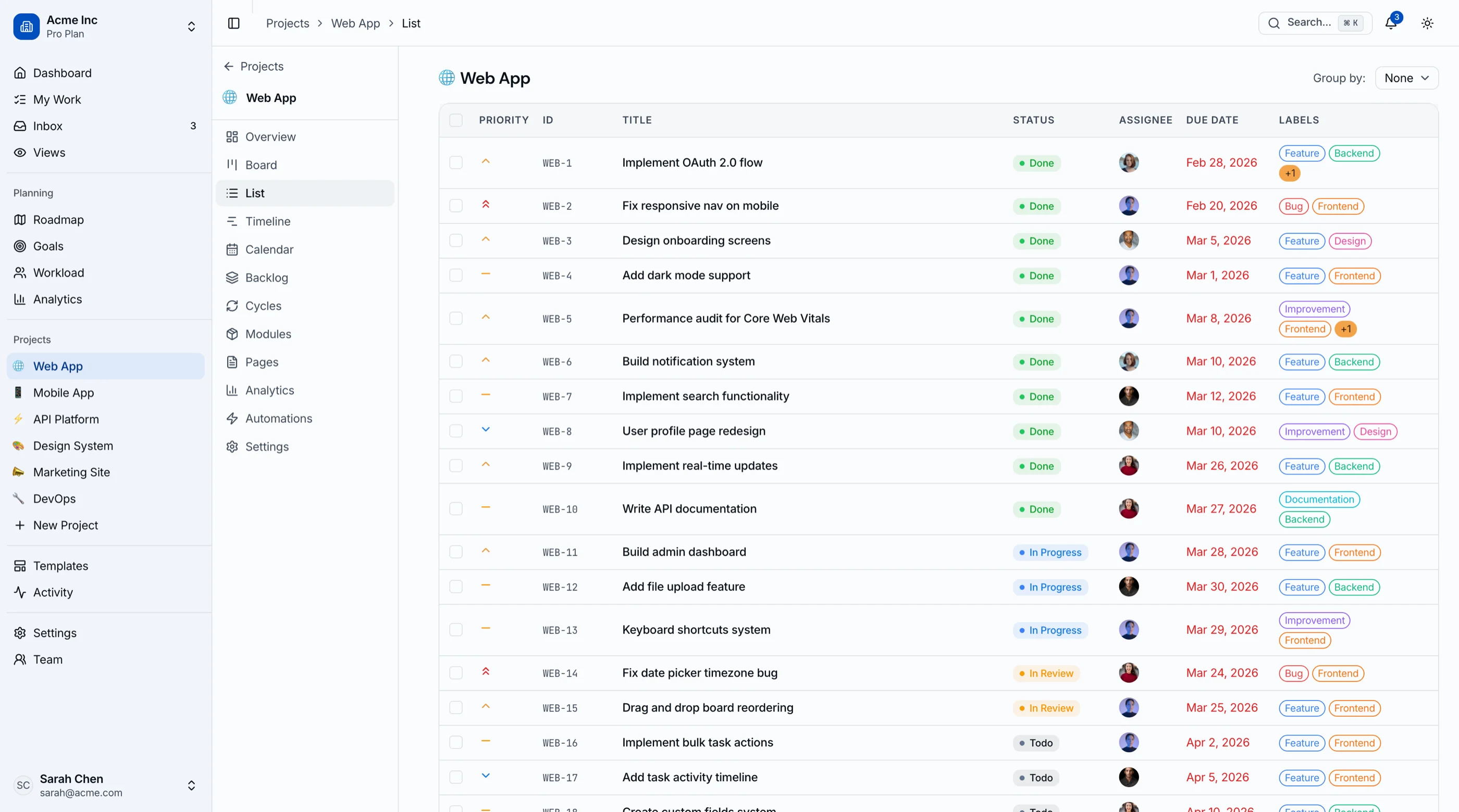Screen dimensions: 1459x812
Task: Open the Todo status of WEB-17
Action: 1036,778
